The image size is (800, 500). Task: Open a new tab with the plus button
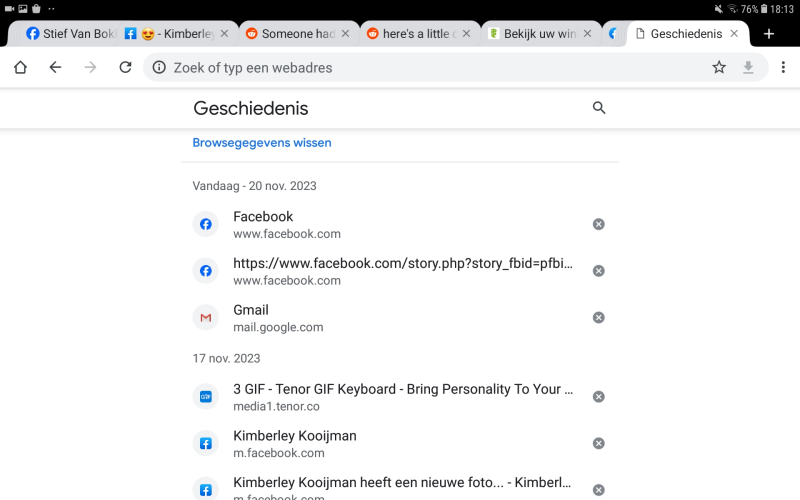[768, 34]
